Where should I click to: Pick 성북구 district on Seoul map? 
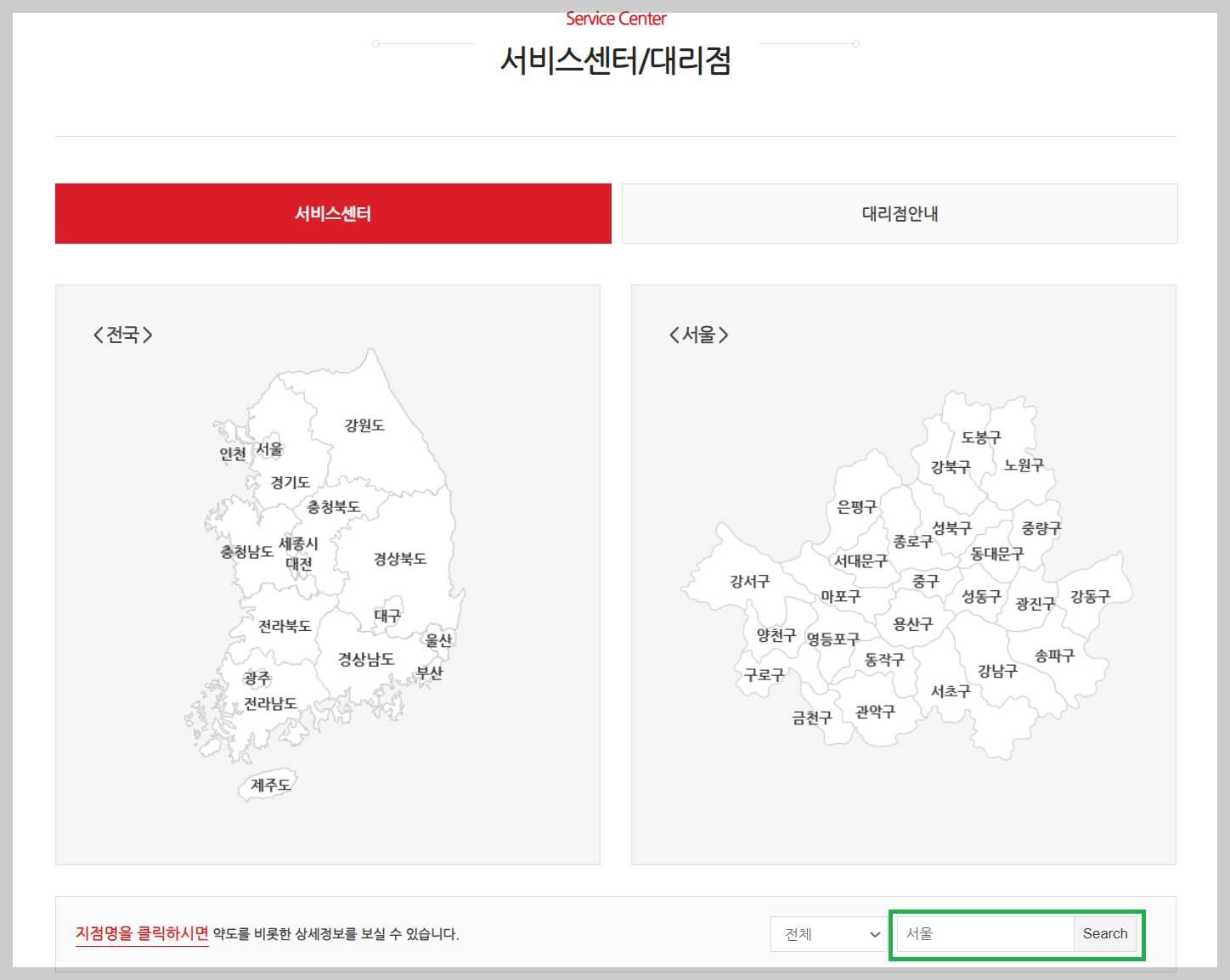pos(952,528)
